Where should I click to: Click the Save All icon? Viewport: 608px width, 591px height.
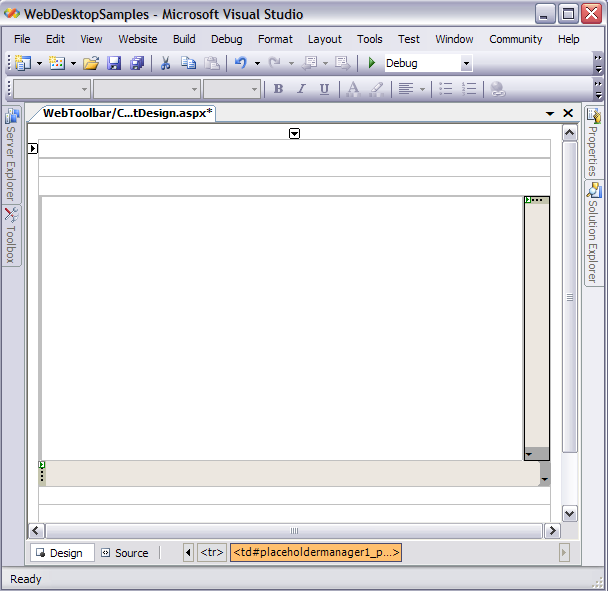tap(137, 63)
